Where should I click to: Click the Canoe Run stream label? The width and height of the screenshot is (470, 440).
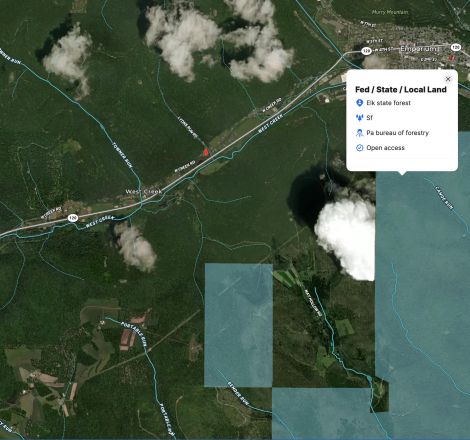(444, 197)
